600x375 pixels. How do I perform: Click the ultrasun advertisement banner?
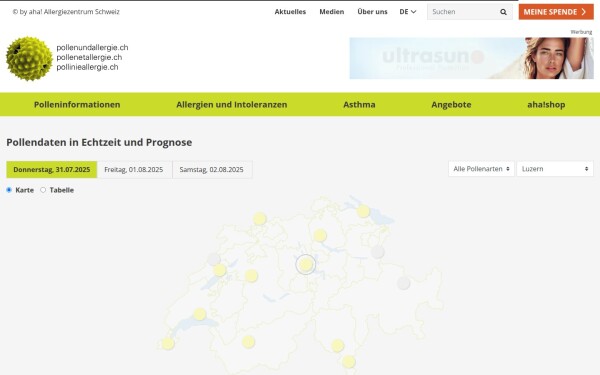click(471, 58)
